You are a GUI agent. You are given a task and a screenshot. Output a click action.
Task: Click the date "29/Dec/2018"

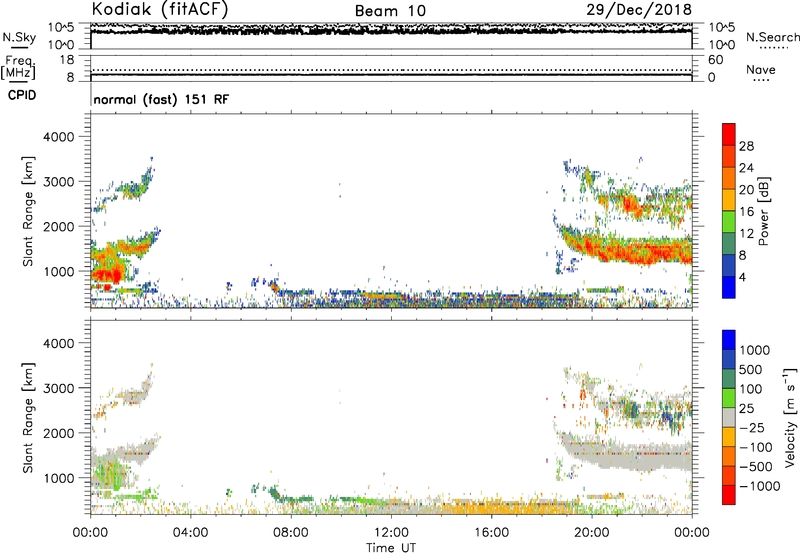[639, 10]
